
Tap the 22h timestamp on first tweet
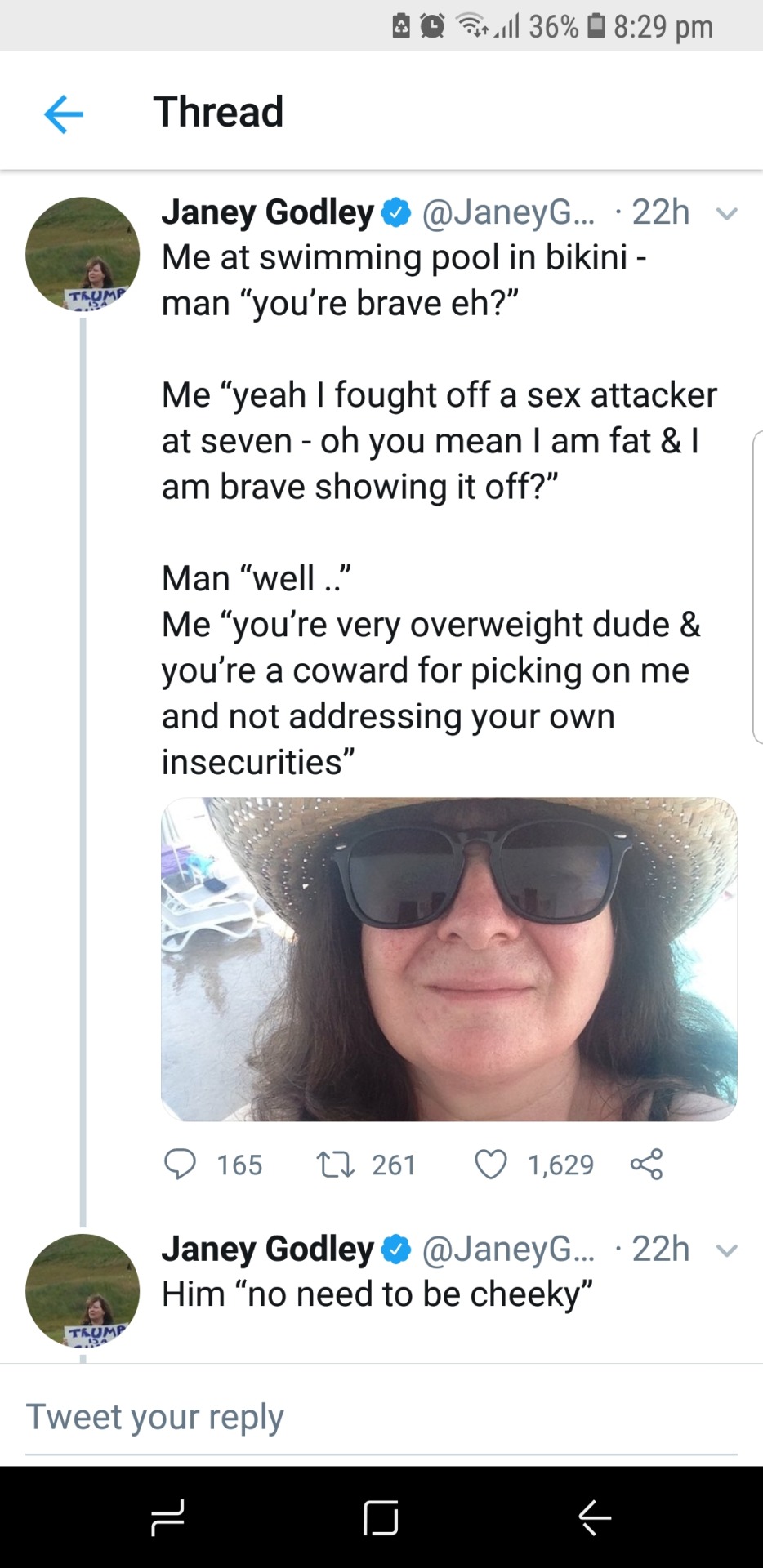coord(661,212)
